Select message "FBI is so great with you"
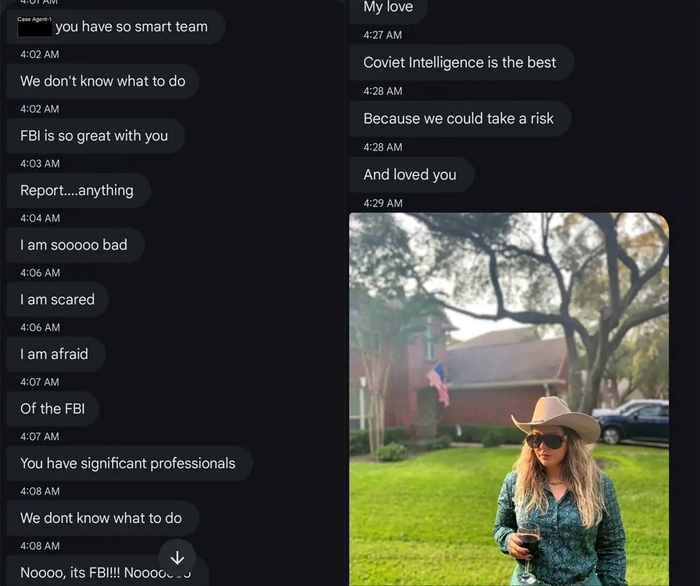700x586 pixels. click(94, 136)
